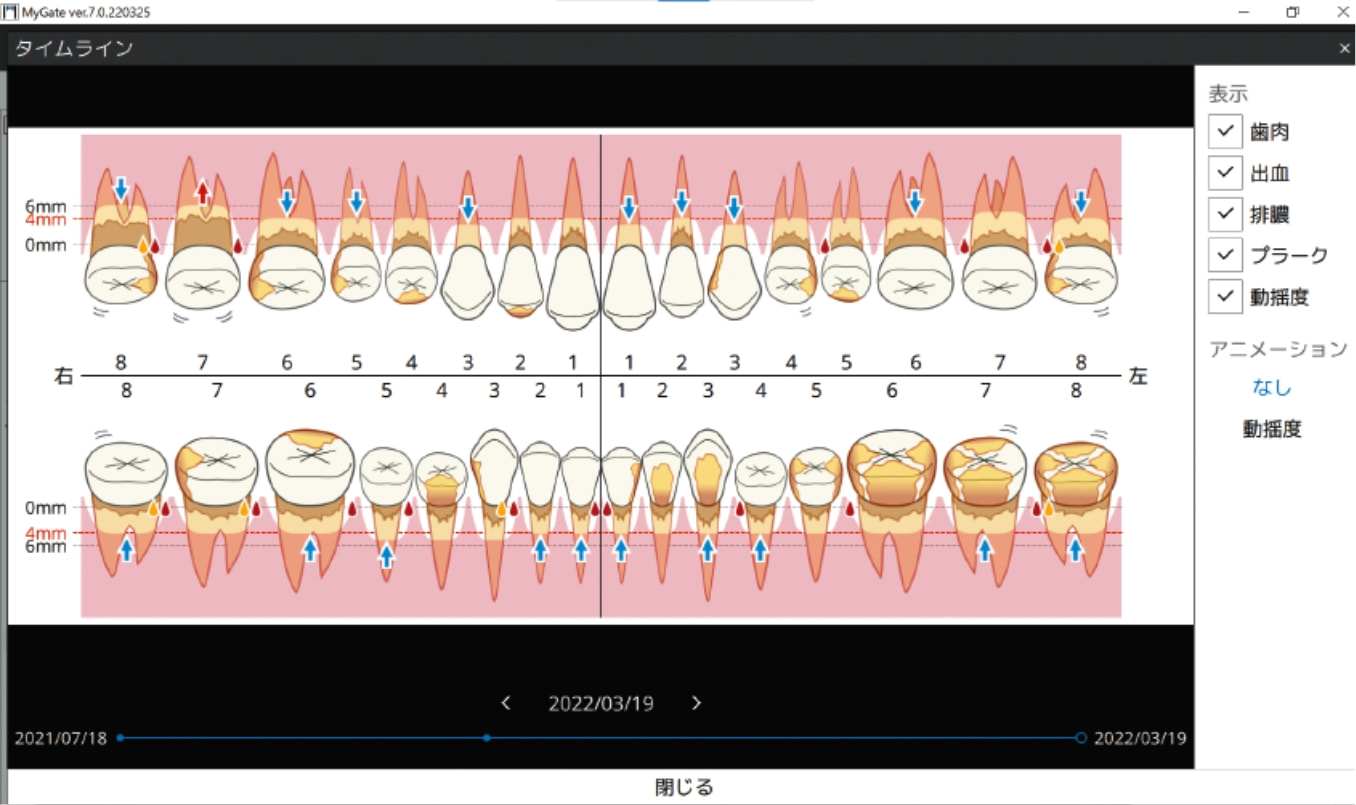Image resolution: width=1356 pixels, height=805 pixels.
Task: Go to next date with right chevron
Action: (696, 703)
